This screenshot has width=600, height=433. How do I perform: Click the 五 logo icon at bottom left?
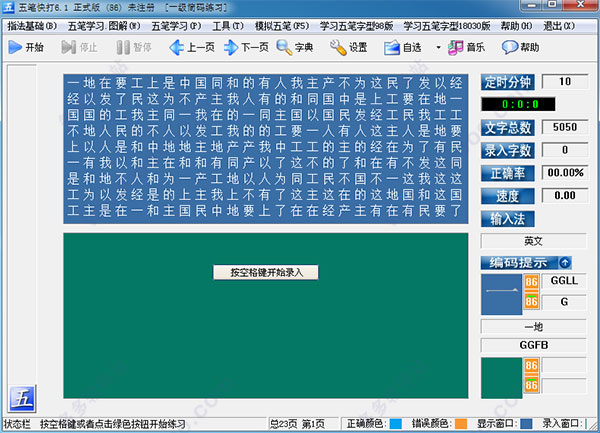click(x=22, y=399)
